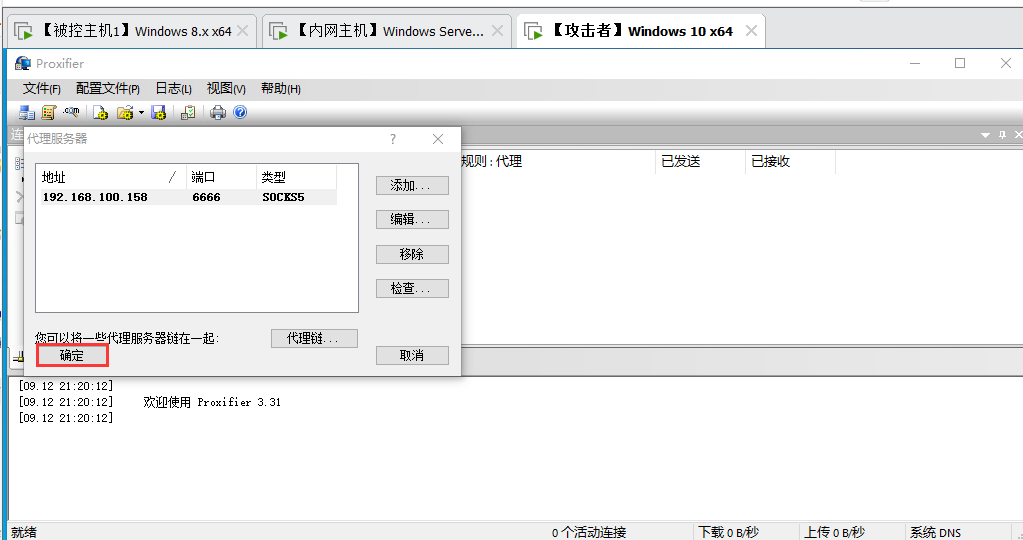Screen dimensions: 1023x540
Task: Click the printer toolbar icon
Action: tap(218, 113)
